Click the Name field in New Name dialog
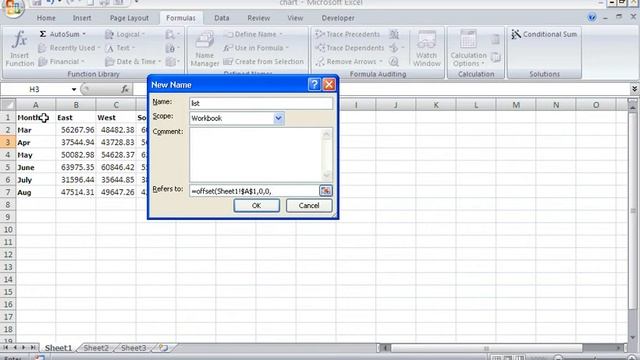This screenshot has width=640, height=360. pyautogui.click(x=261, y=103)
